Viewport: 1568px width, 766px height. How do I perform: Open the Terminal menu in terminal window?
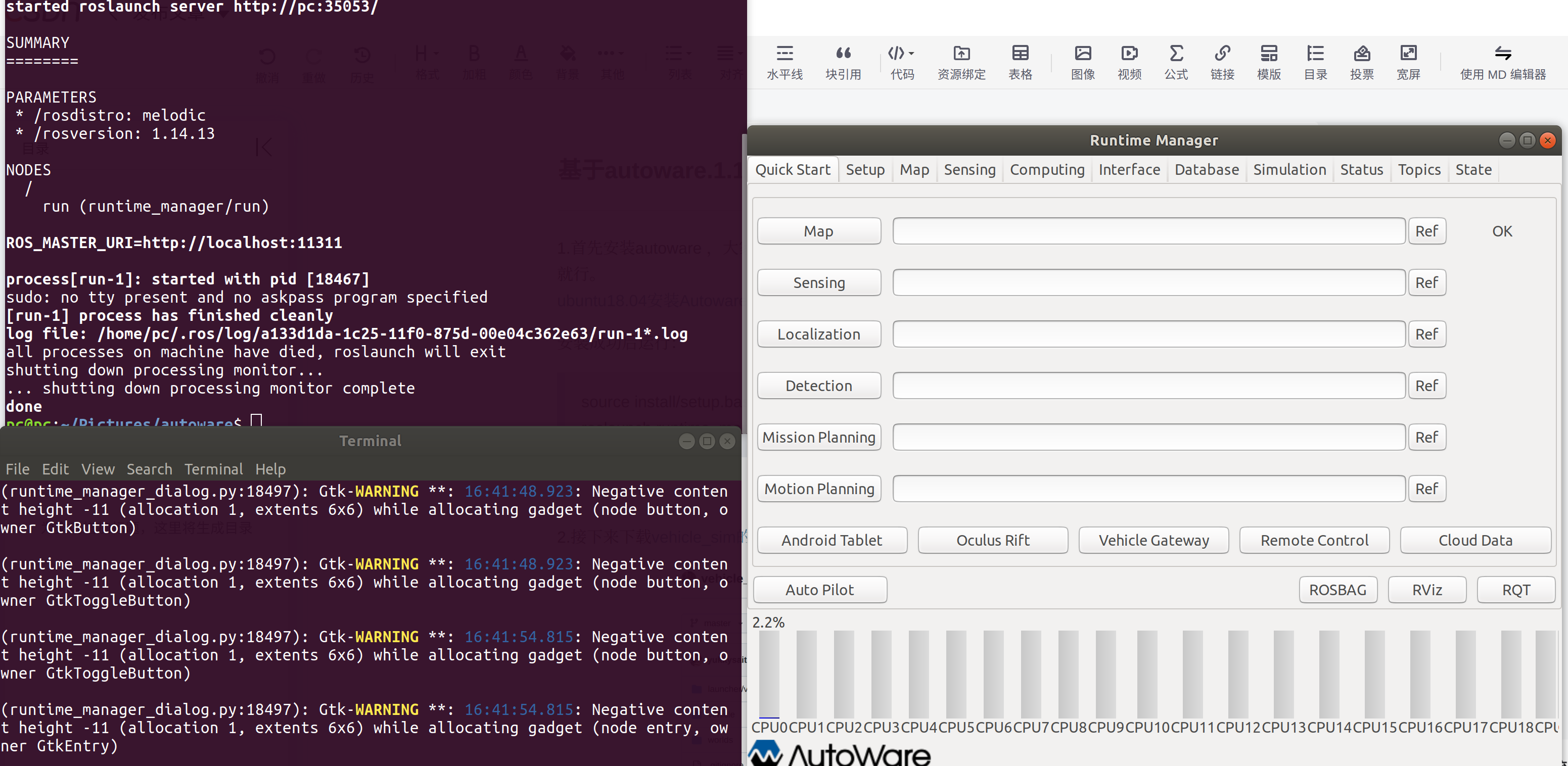(213, 469)
